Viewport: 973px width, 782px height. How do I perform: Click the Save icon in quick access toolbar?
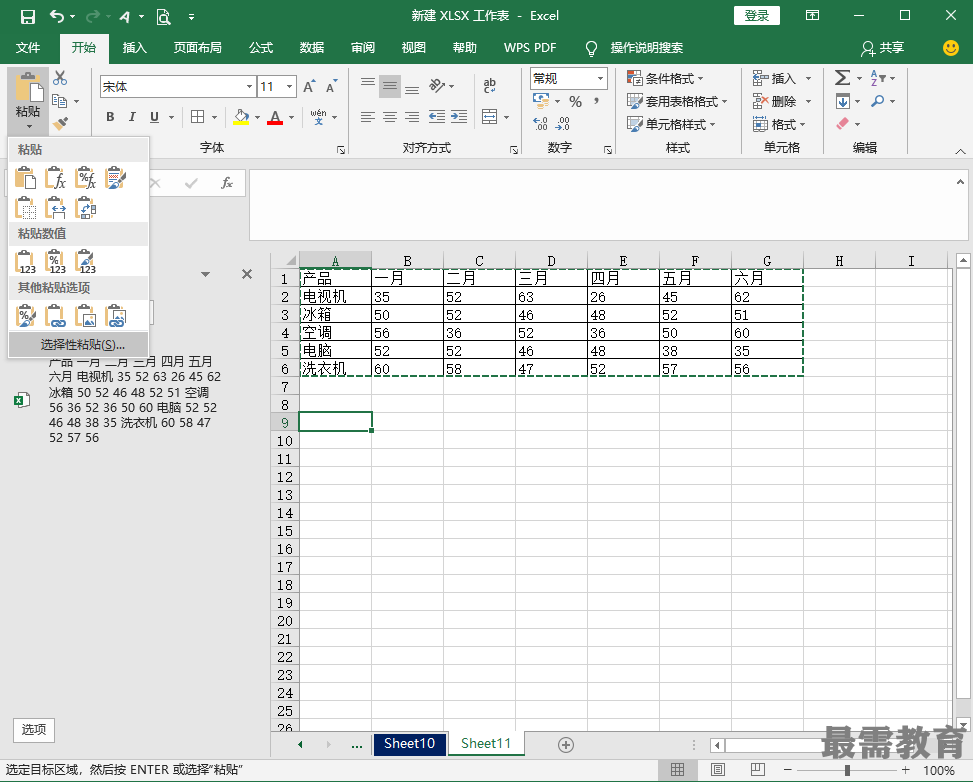[28, 17]
